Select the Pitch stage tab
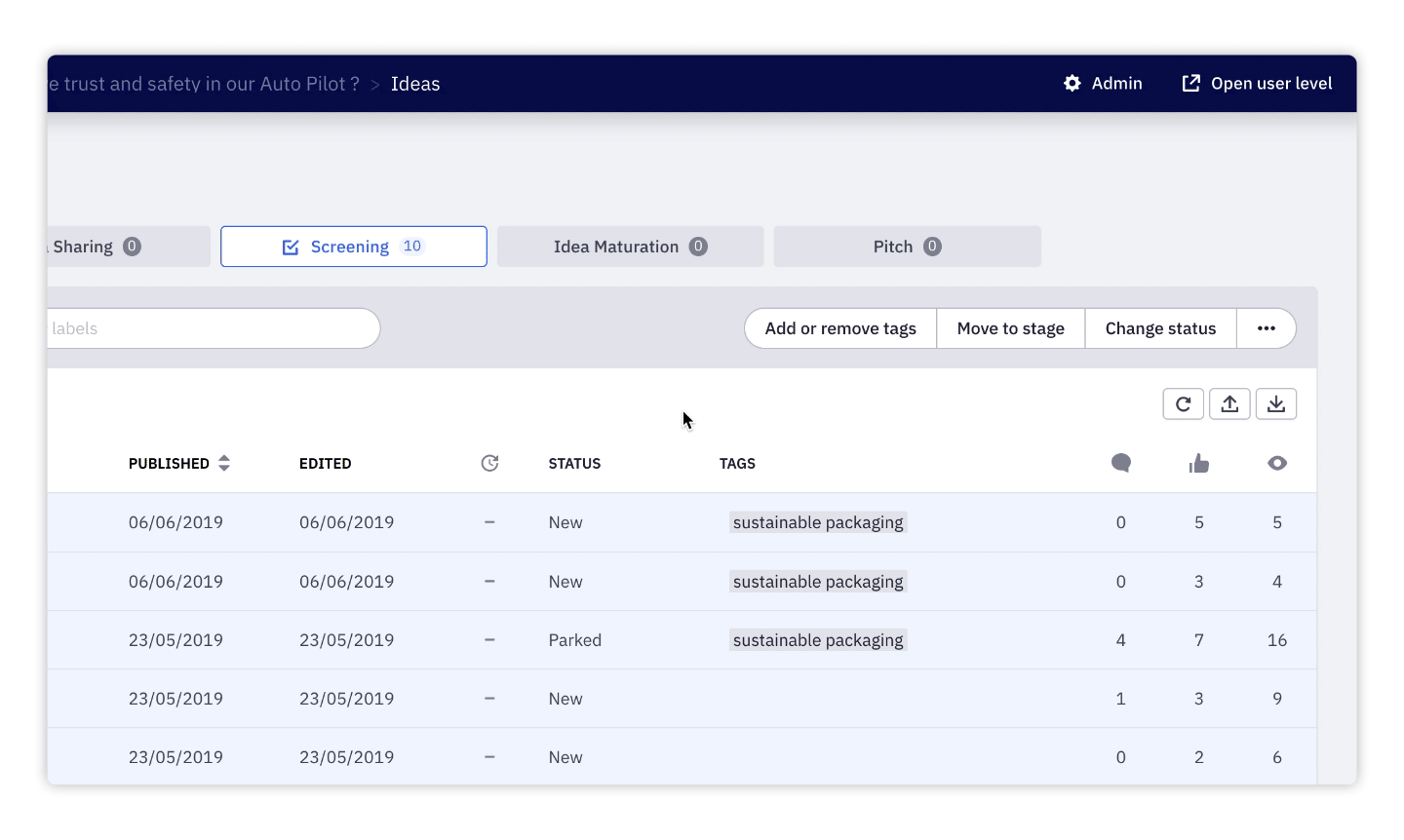Viewport: 1404px width, 840px height. 907,247
